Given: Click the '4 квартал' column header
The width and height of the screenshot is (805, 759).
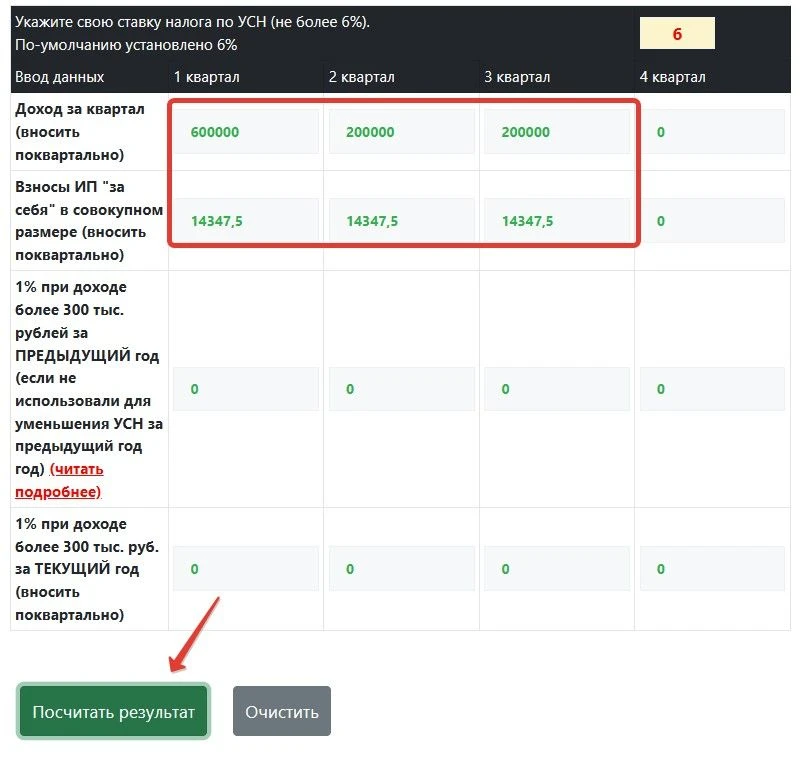Looking at the screenshot, I should pos(673,77).
